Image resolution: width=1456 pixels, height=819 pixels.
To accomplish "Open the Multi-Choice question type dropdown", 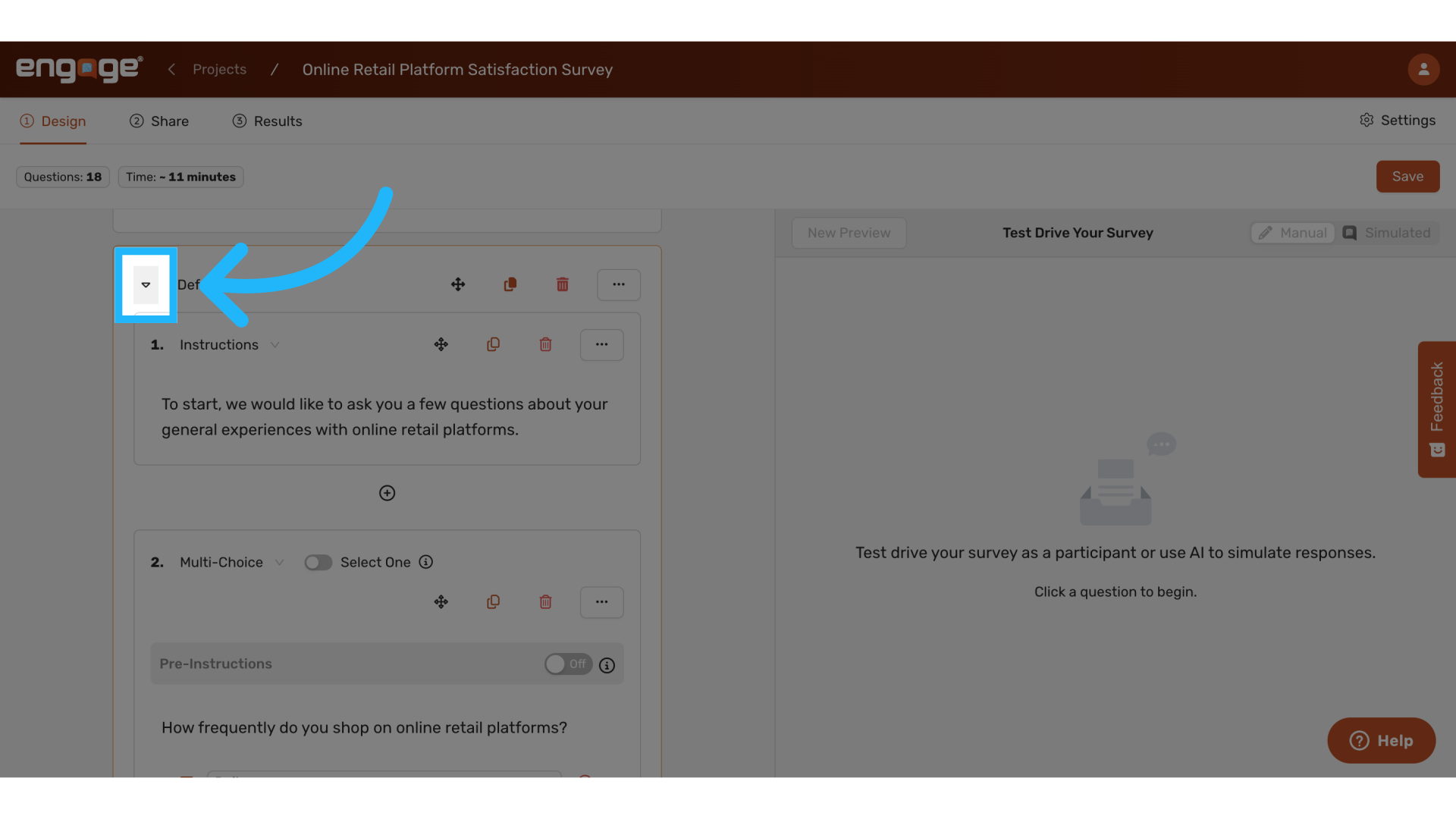I will (x=280, y=562).
